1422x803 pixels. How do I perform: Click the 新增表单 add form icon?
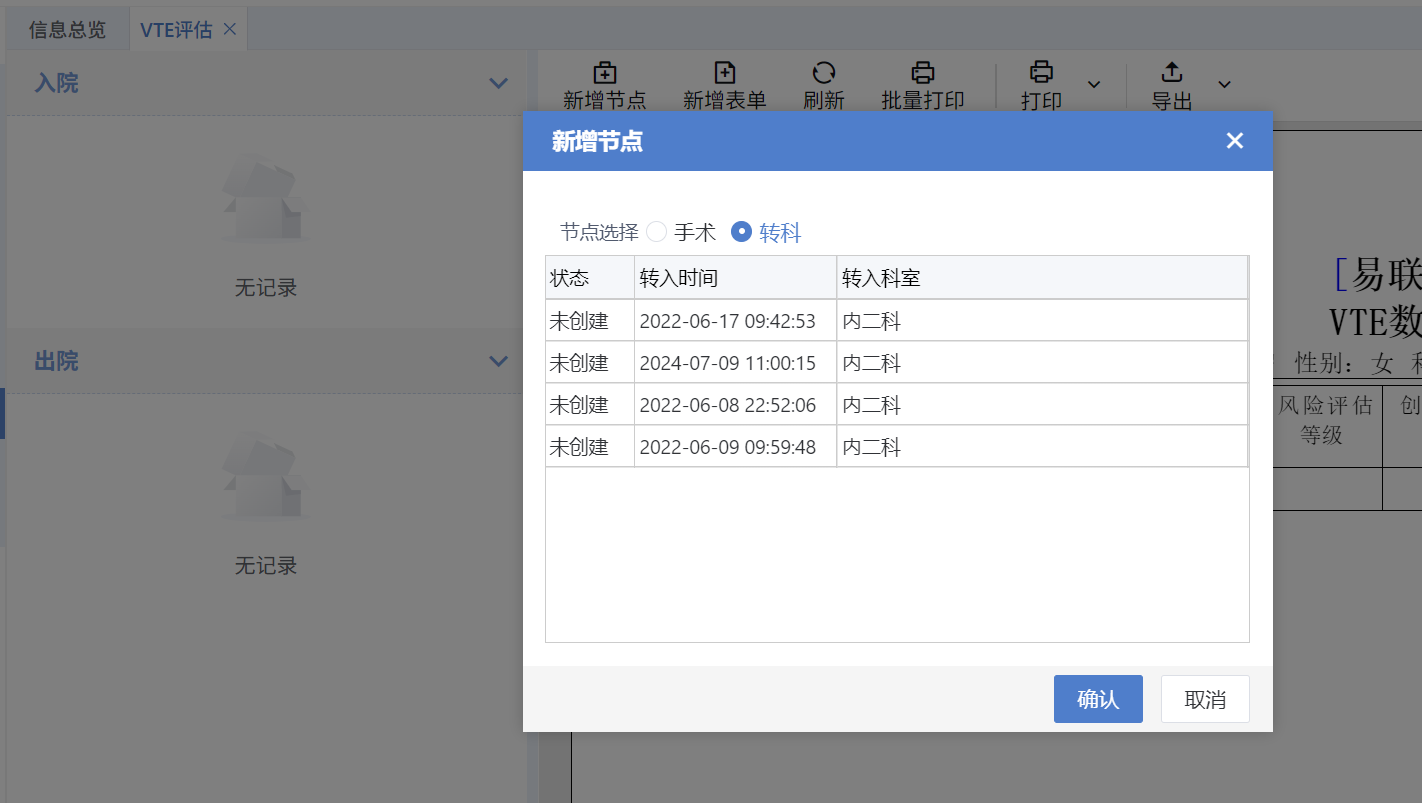724,73
